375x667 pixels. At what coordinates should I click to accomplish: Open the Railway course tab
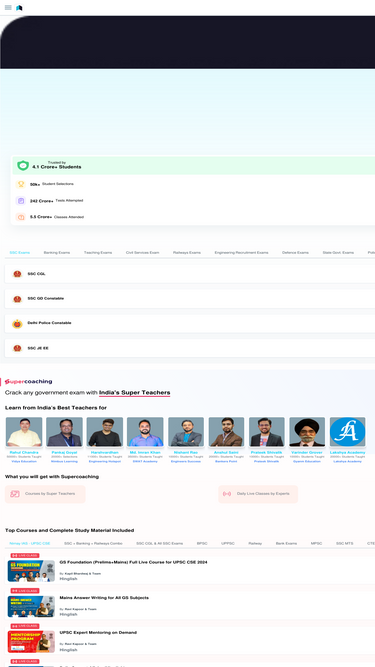(x=255, y=544)
